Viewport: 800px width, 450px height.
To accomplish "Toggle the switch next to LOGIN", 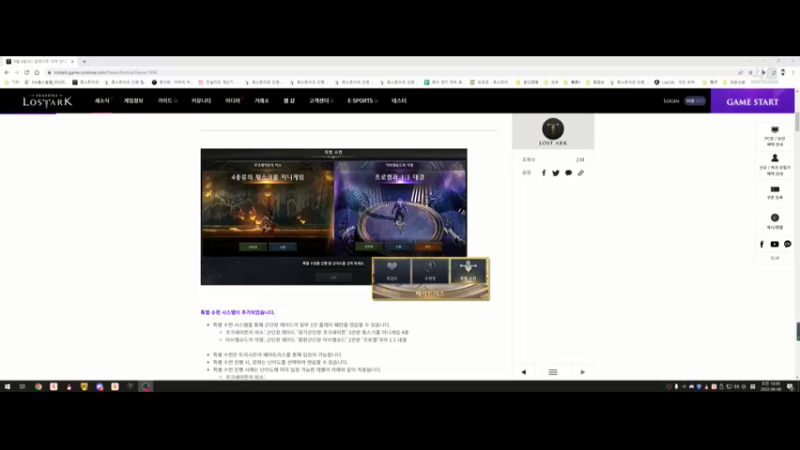I will pos(695,101).
